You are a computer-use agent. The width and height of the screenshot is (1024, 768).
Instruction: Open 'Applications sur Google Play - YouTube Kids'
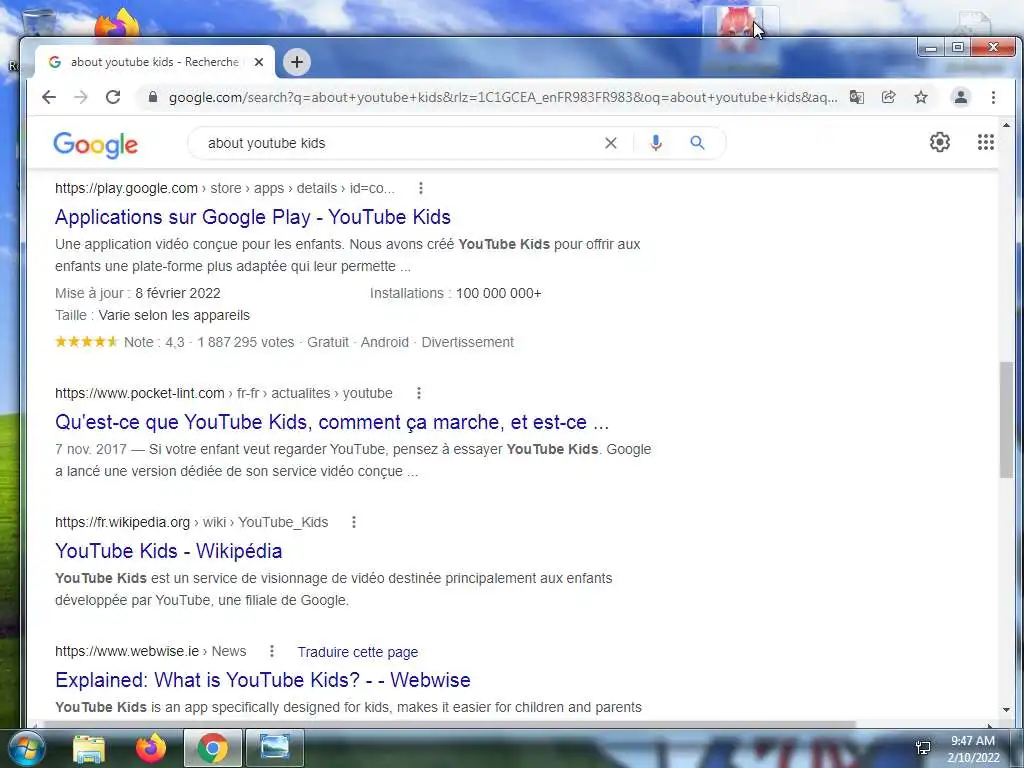(x=253, y=217)
